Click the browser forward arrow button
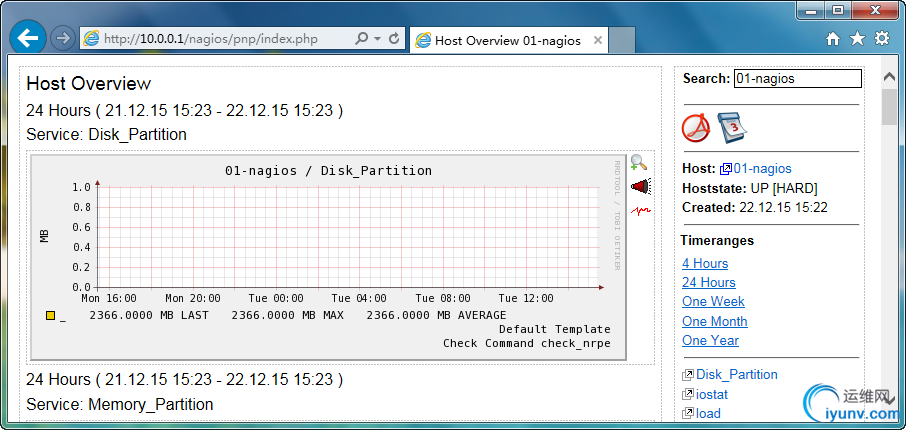The image size is (906, 430). tap(62, 39)
